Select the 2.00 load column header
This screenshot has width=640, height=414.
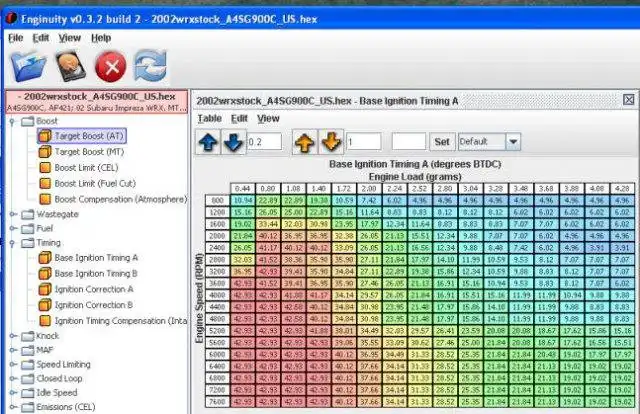[x=369, y=189]
